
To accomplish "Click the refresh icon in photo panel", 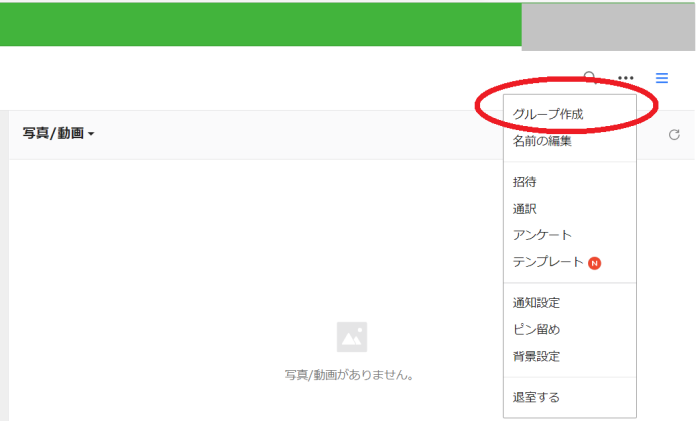I will (x=674, y=135).
